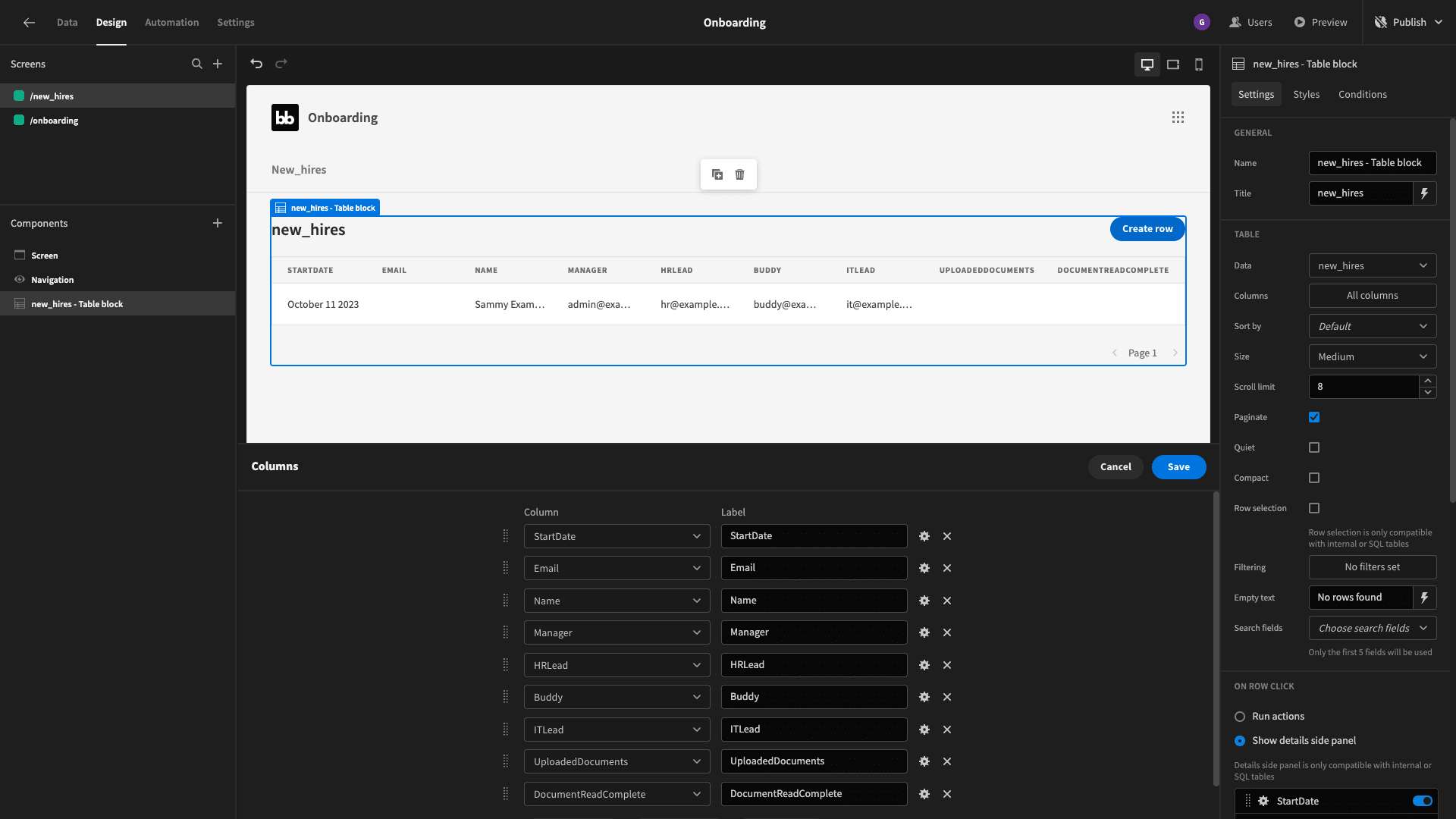Open the Size Medium dropdown
1456x819 pixels.
pos(1373,356)
